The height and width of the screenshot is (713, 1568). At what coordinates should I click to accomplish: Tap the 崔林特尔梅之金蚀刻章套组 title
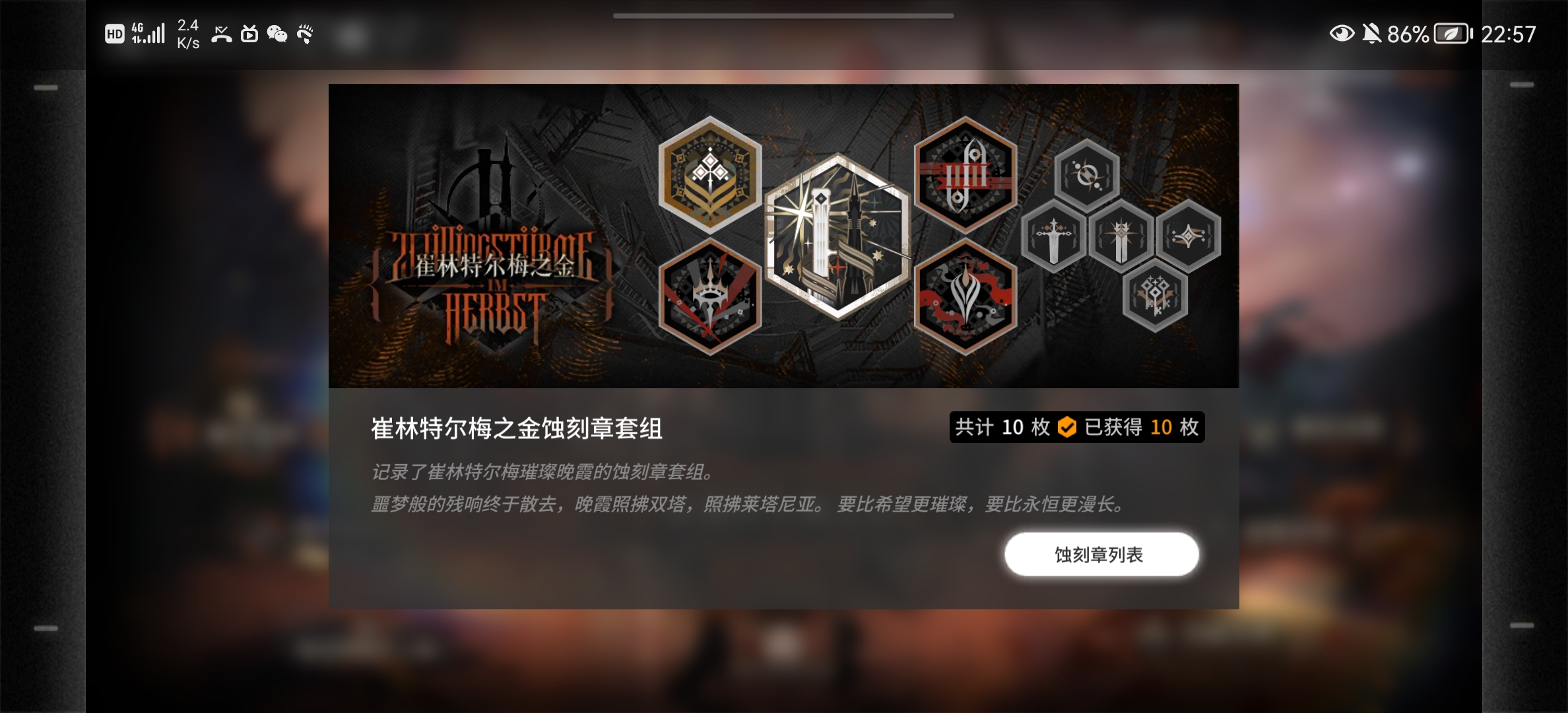(517, 428)
